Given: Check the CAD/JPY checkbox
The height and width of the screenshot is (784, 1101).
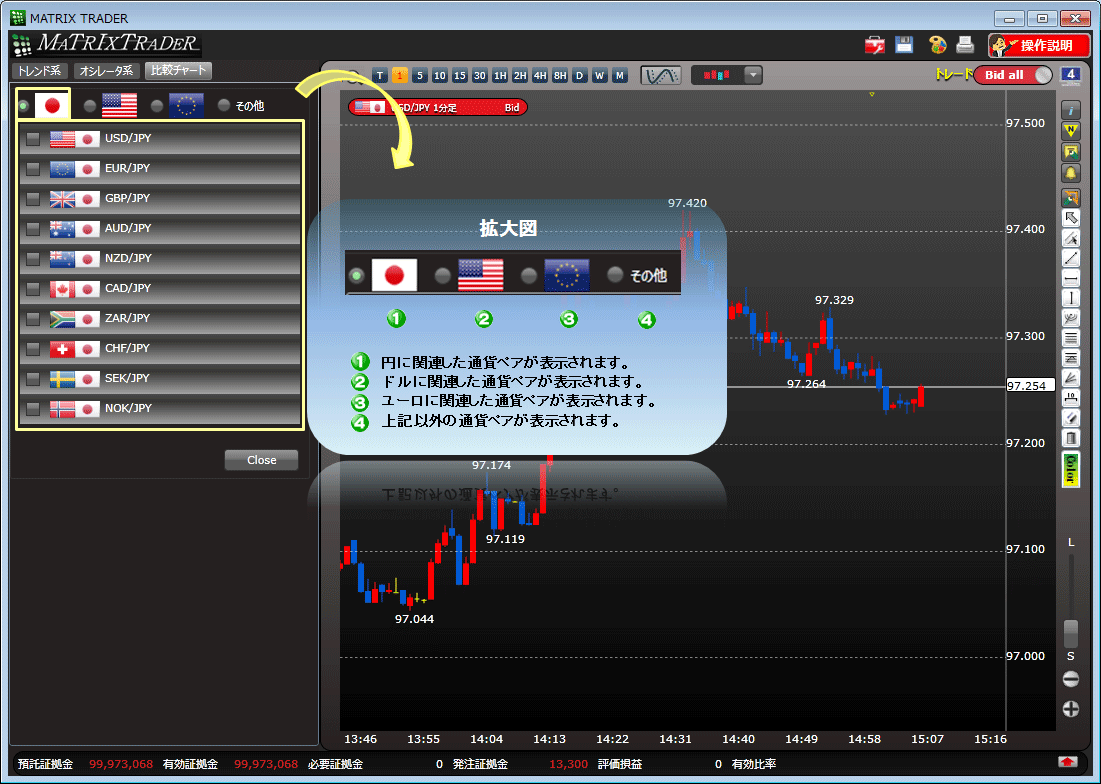Looking at the screenshot, I should pos(32,289).
